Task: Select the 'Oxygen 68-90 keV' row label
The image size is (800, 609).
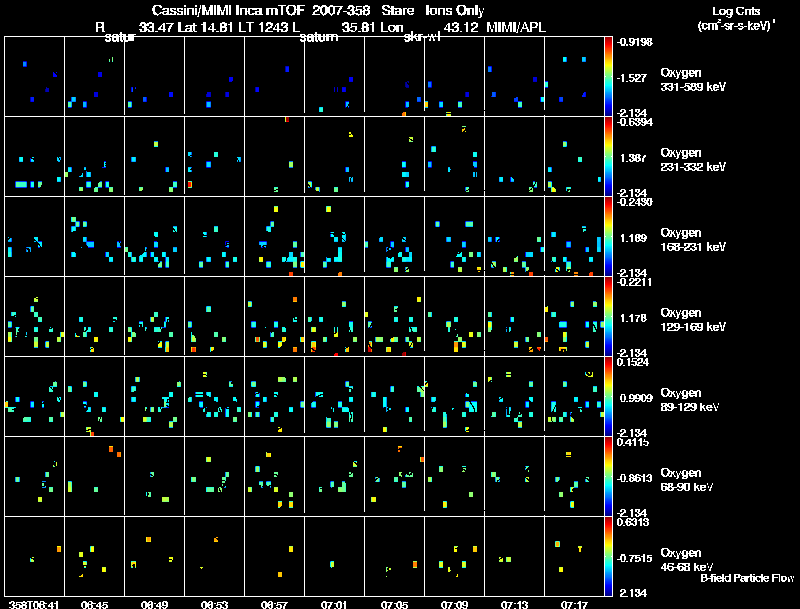Action: pyautogui.click(x=687, y=480)
